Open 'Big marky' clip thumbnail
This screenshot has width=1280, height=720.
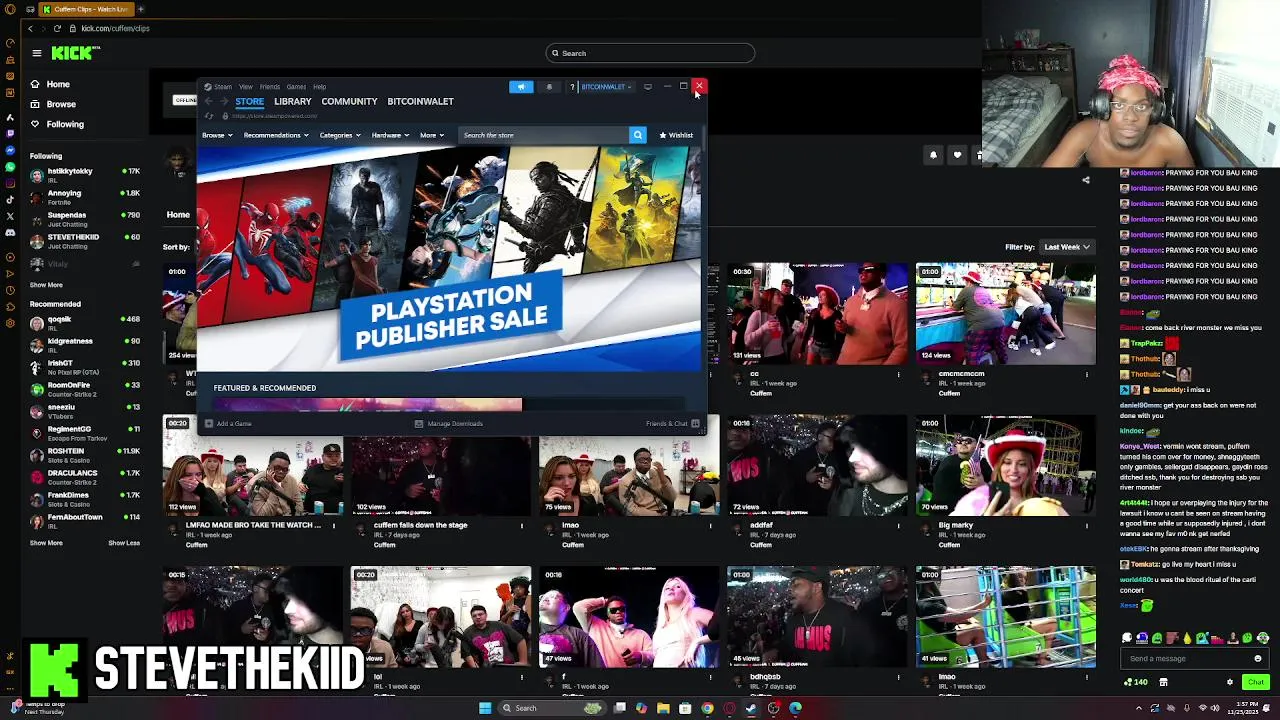(1006, 465)
